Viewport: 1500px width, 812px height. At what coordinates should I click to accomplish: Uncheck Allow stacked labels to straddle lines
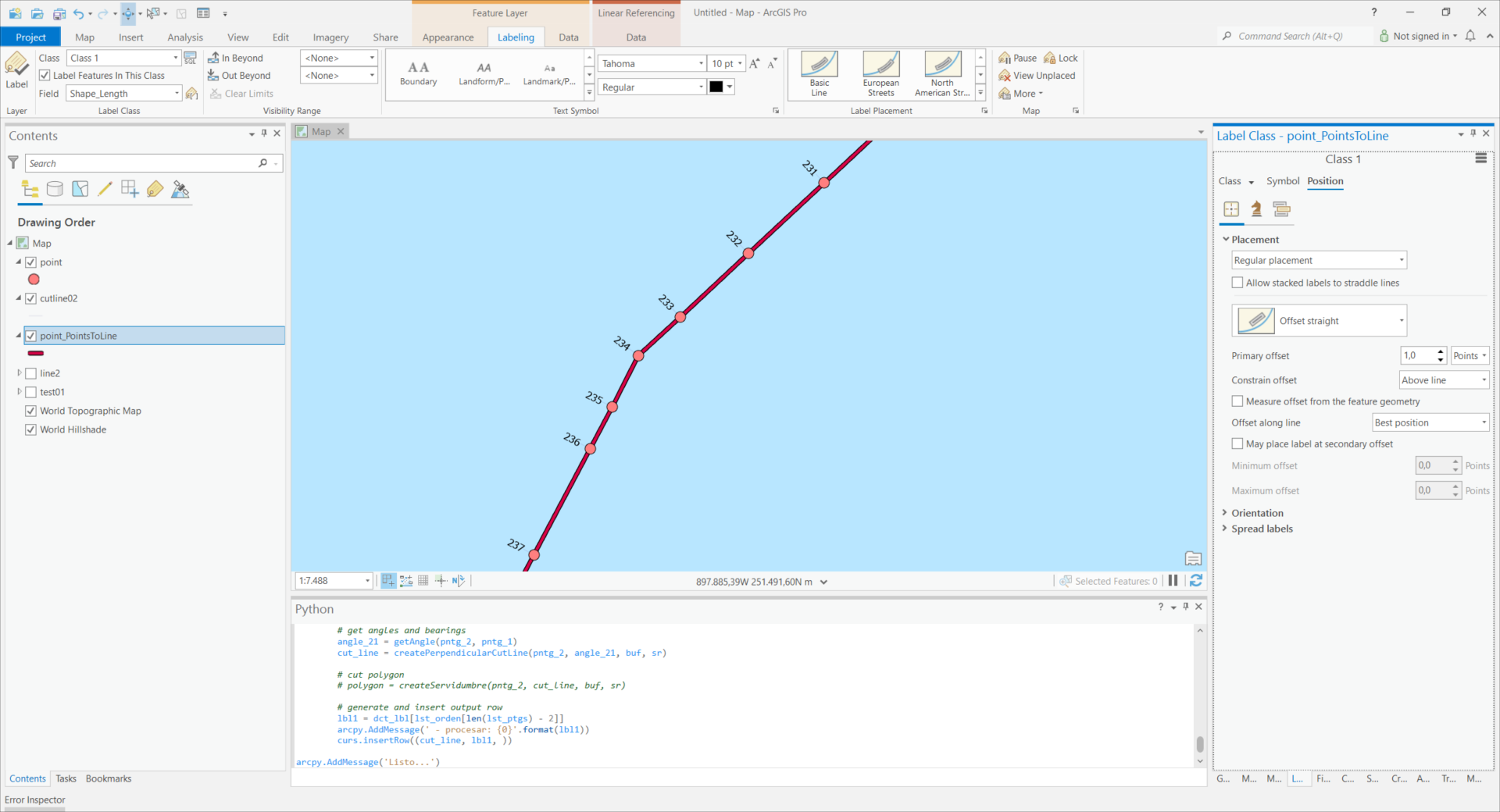[1237, 283]
